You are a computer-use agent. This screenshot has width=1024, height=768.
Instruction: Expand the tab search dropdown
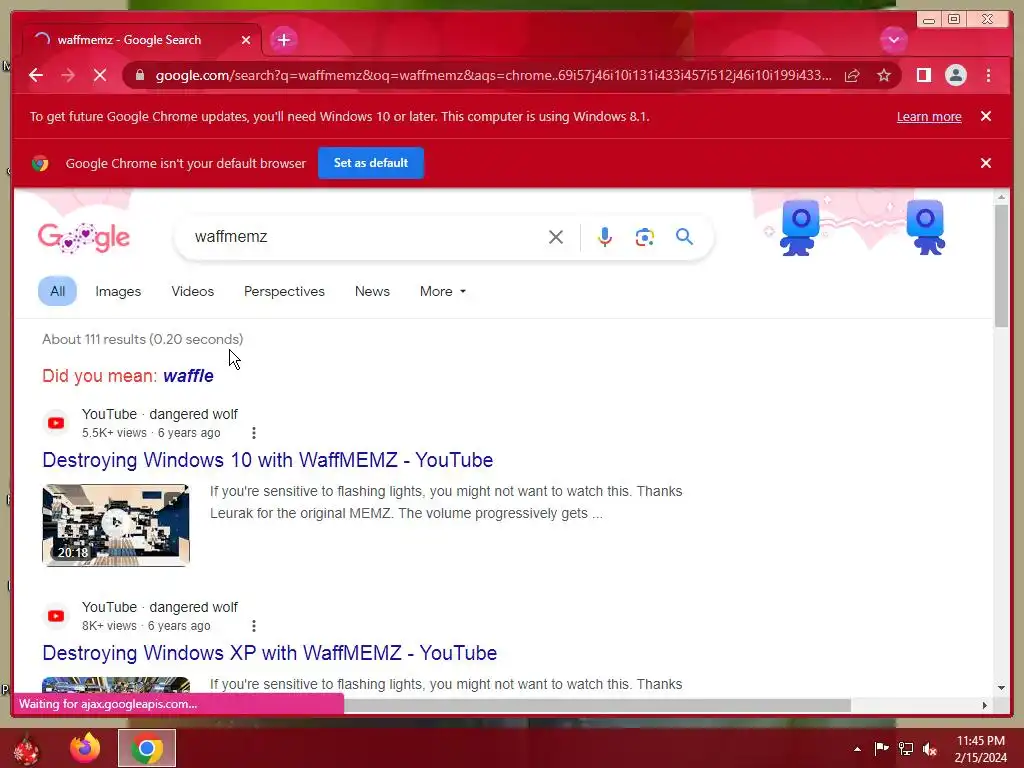tap(893, 40)
